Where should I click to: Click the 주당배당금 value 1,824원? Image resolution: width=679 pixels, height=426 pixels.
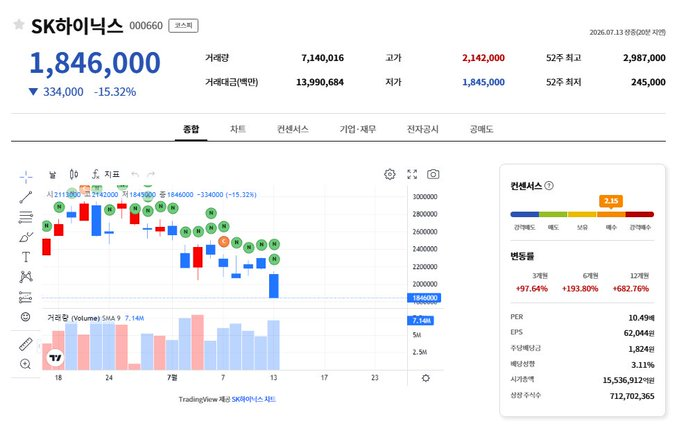tap(641, 349)
